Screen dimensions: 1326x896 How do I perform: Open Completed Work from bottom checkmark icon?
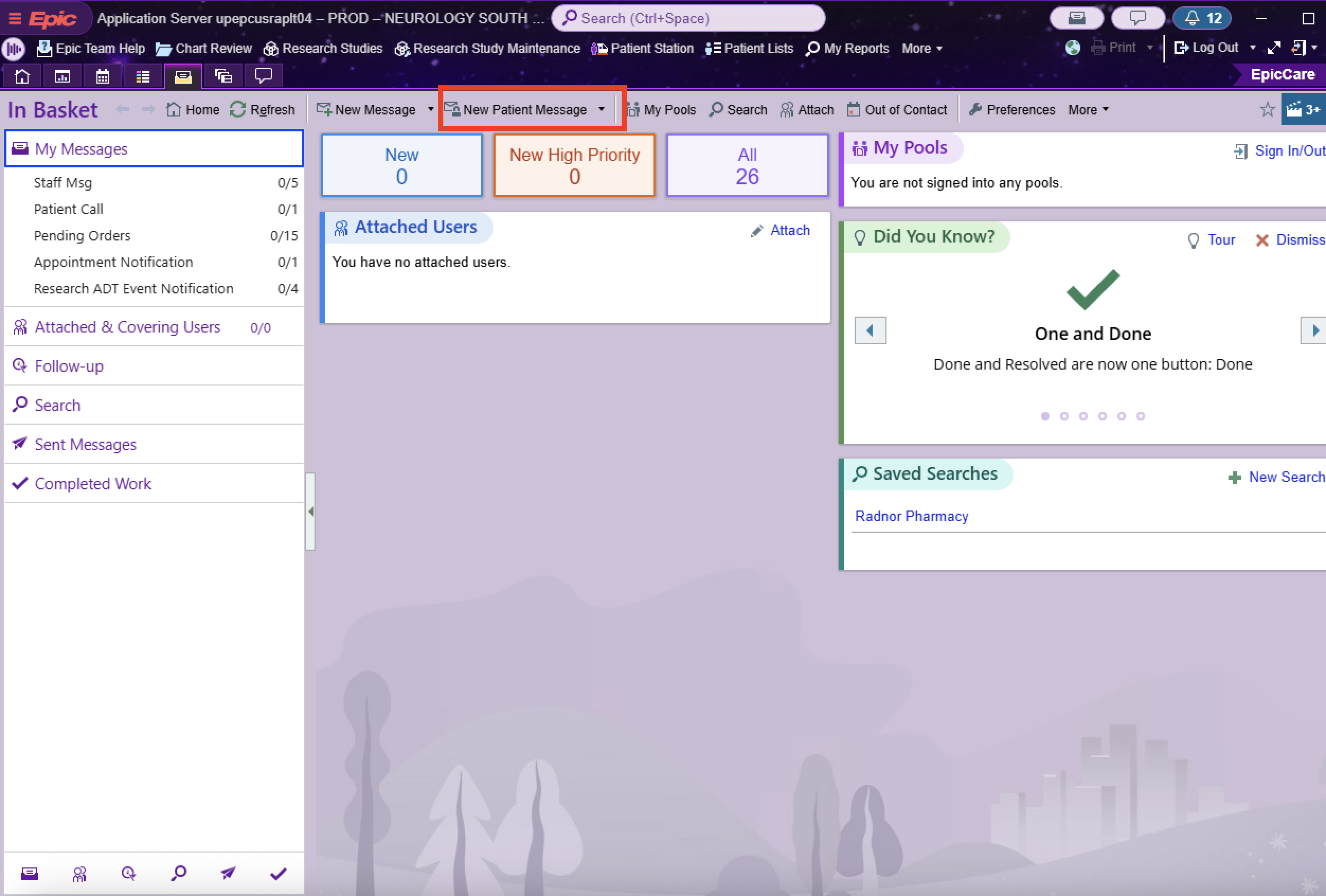278,874
